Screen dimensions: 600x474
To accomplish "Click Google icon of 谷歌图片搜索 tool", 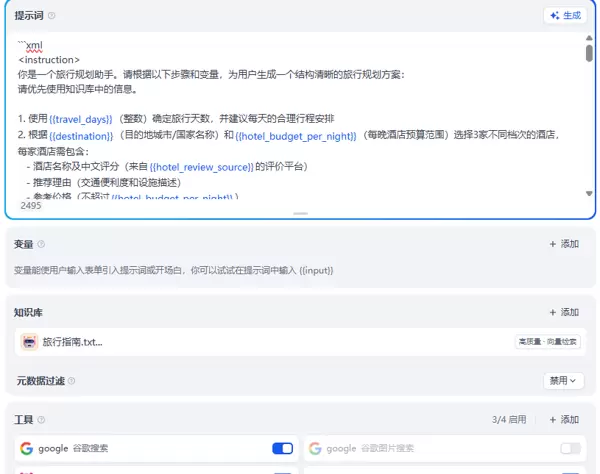I will (x=314, y=448).
